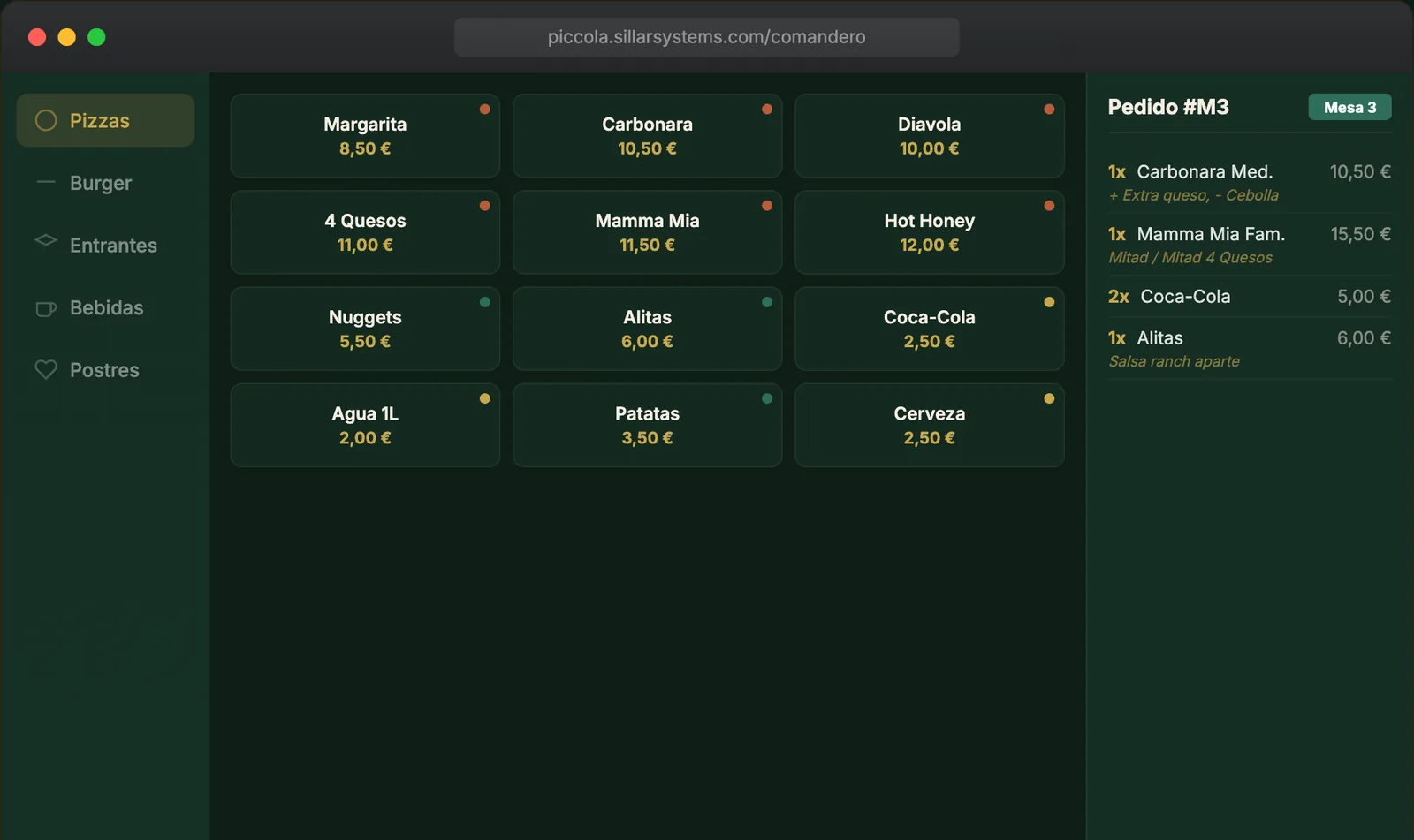
Task: Add Nuggets to the order
Action: tap(365, 329)
